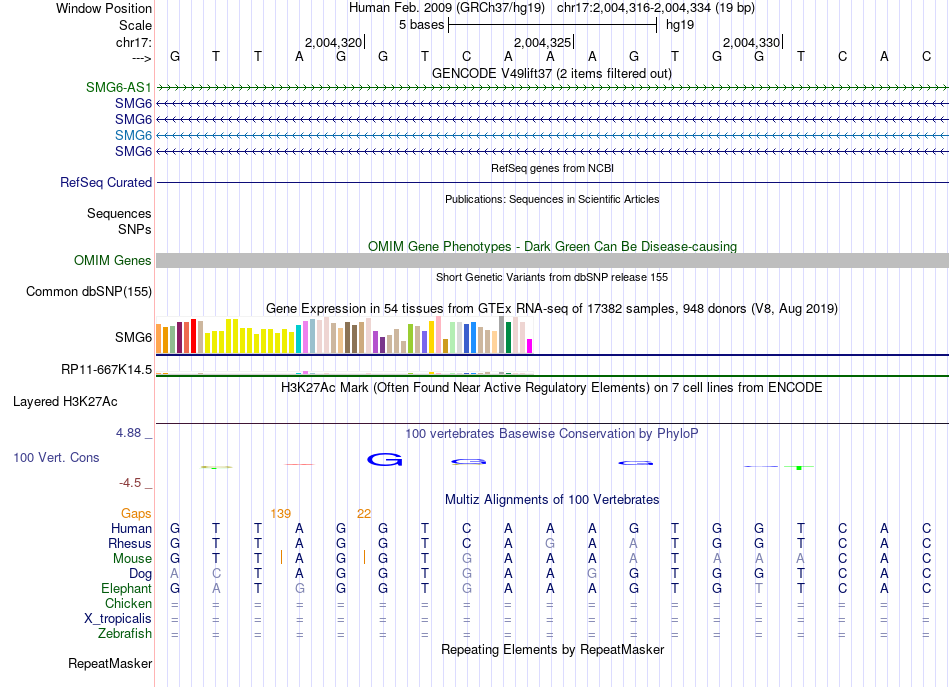Select the Elephant alignment row label

127,588
